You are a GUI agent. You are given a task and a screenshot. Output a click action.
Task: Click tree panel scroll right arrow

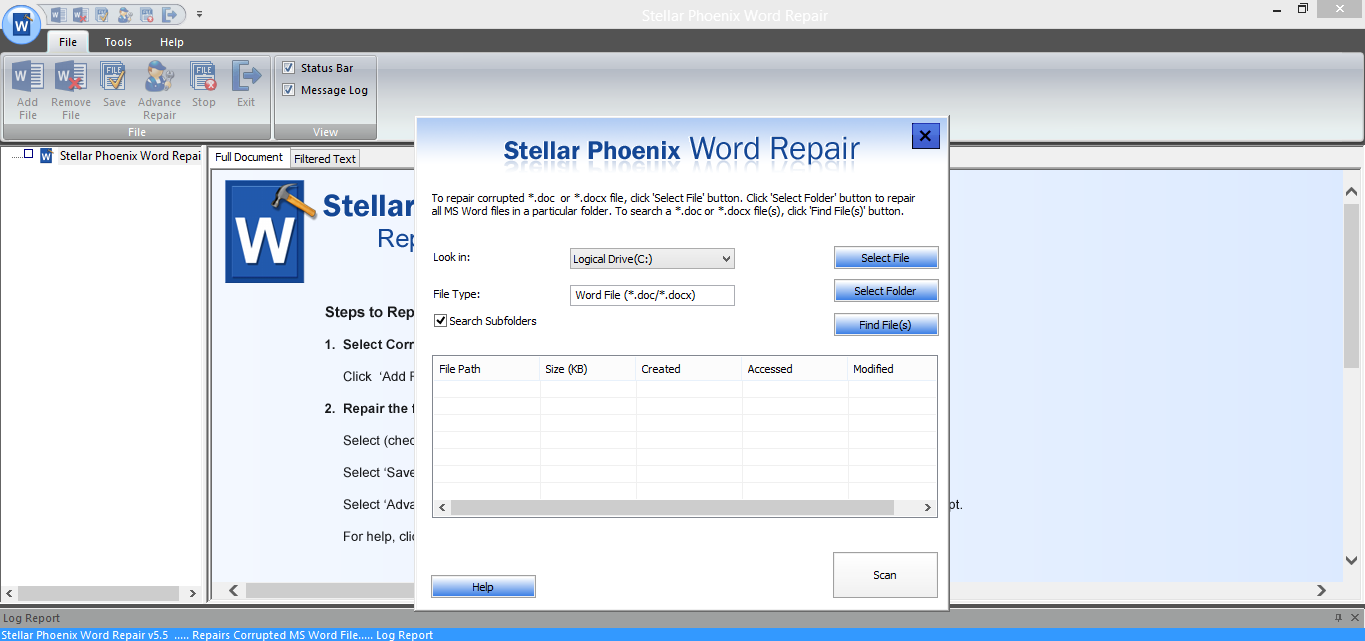[x=195, y=593]
